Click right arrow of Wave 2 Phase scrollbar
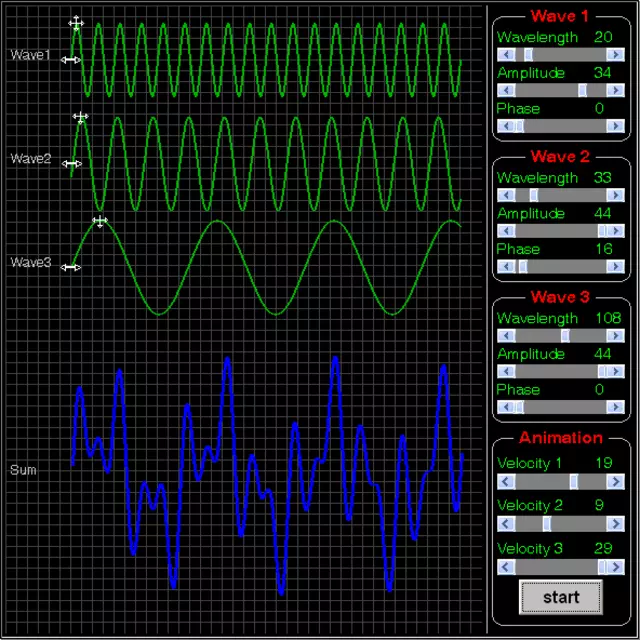Screen dimensions: 640x640 click(x=617, y=267)
